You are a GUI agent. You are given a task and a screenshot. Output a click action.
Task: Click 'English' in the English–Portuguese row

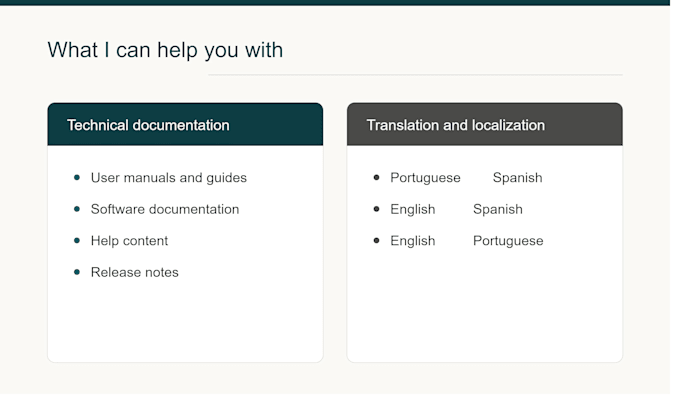point(413,241)
